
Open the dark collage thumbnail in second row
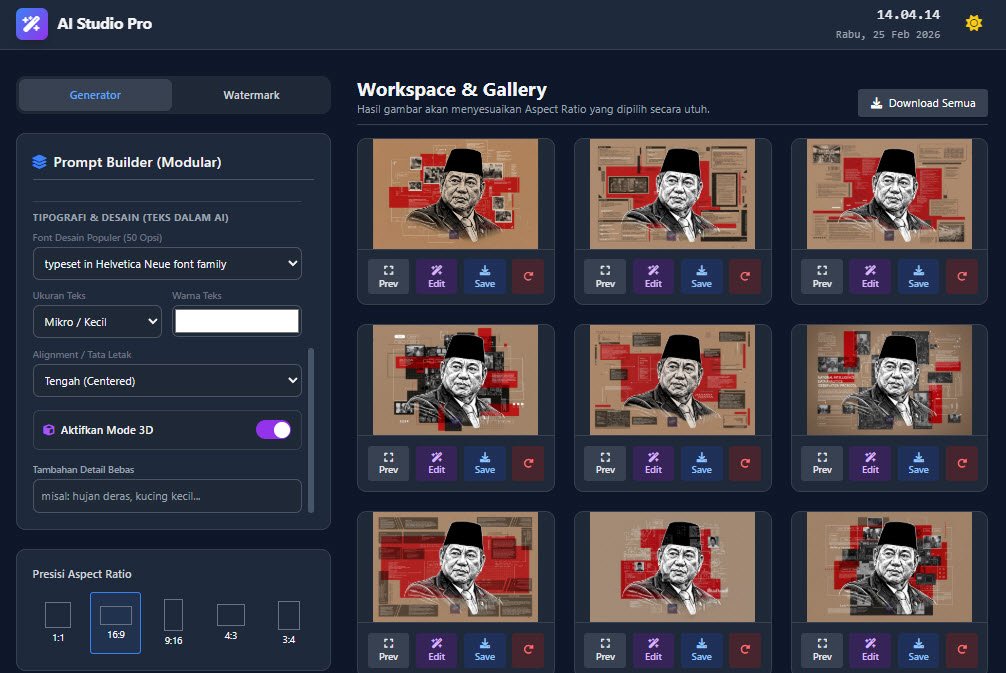click(x=456, y=380)
